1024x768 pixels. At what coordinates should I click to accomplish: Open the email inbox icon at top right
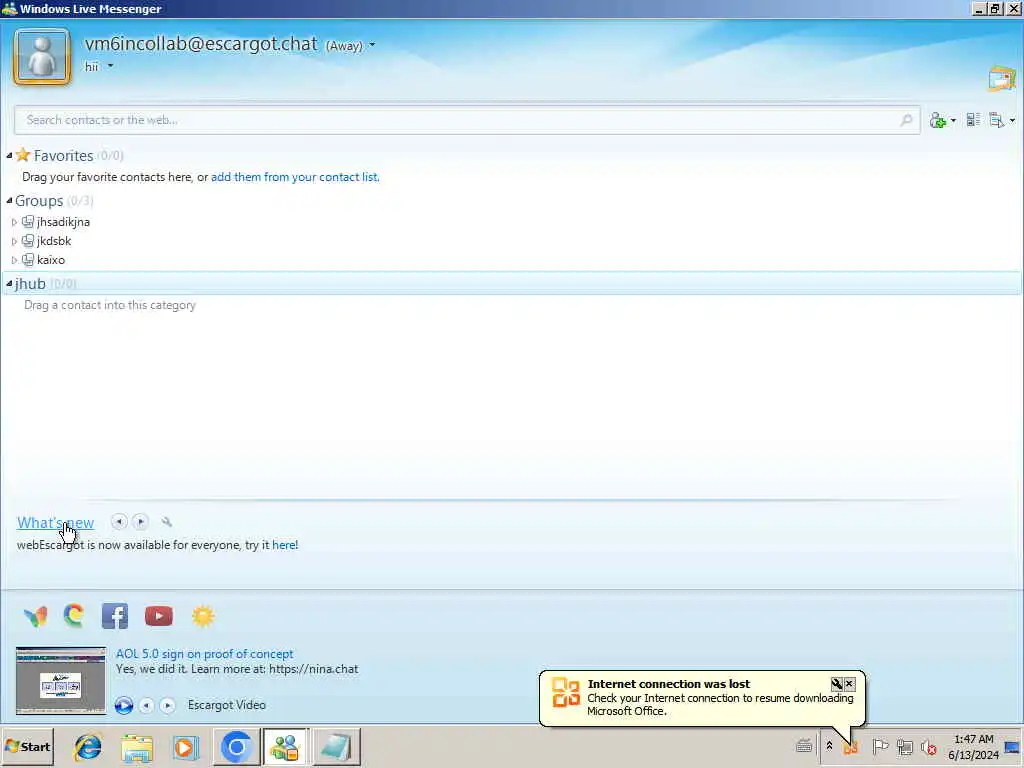click(1001, 78)
